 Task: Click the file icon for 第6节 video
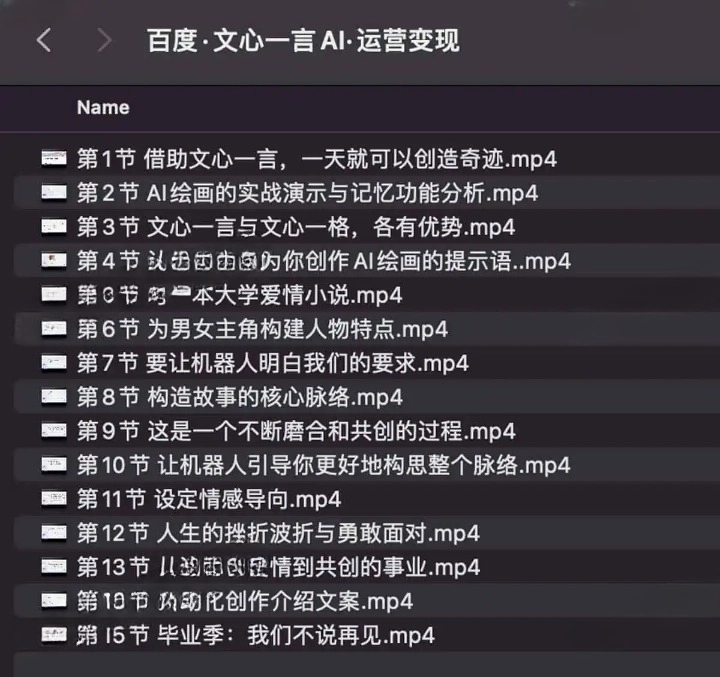tap(54, 329)
